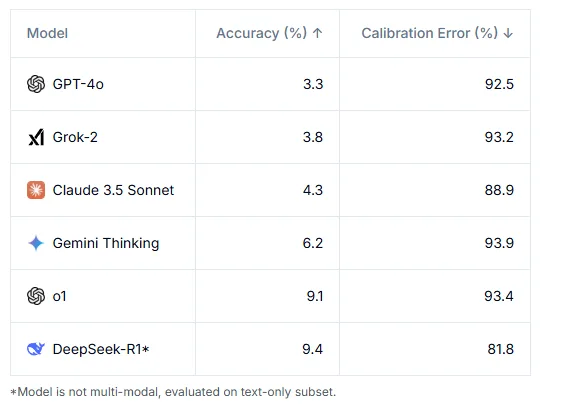Click the OpenAI logo beside GPT-4o

click(36, 84)
